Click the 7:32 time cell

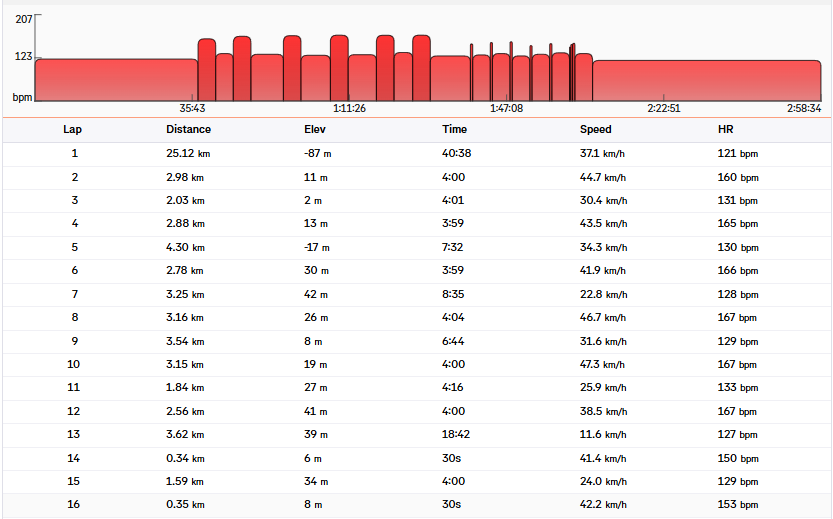click(453, 248)
